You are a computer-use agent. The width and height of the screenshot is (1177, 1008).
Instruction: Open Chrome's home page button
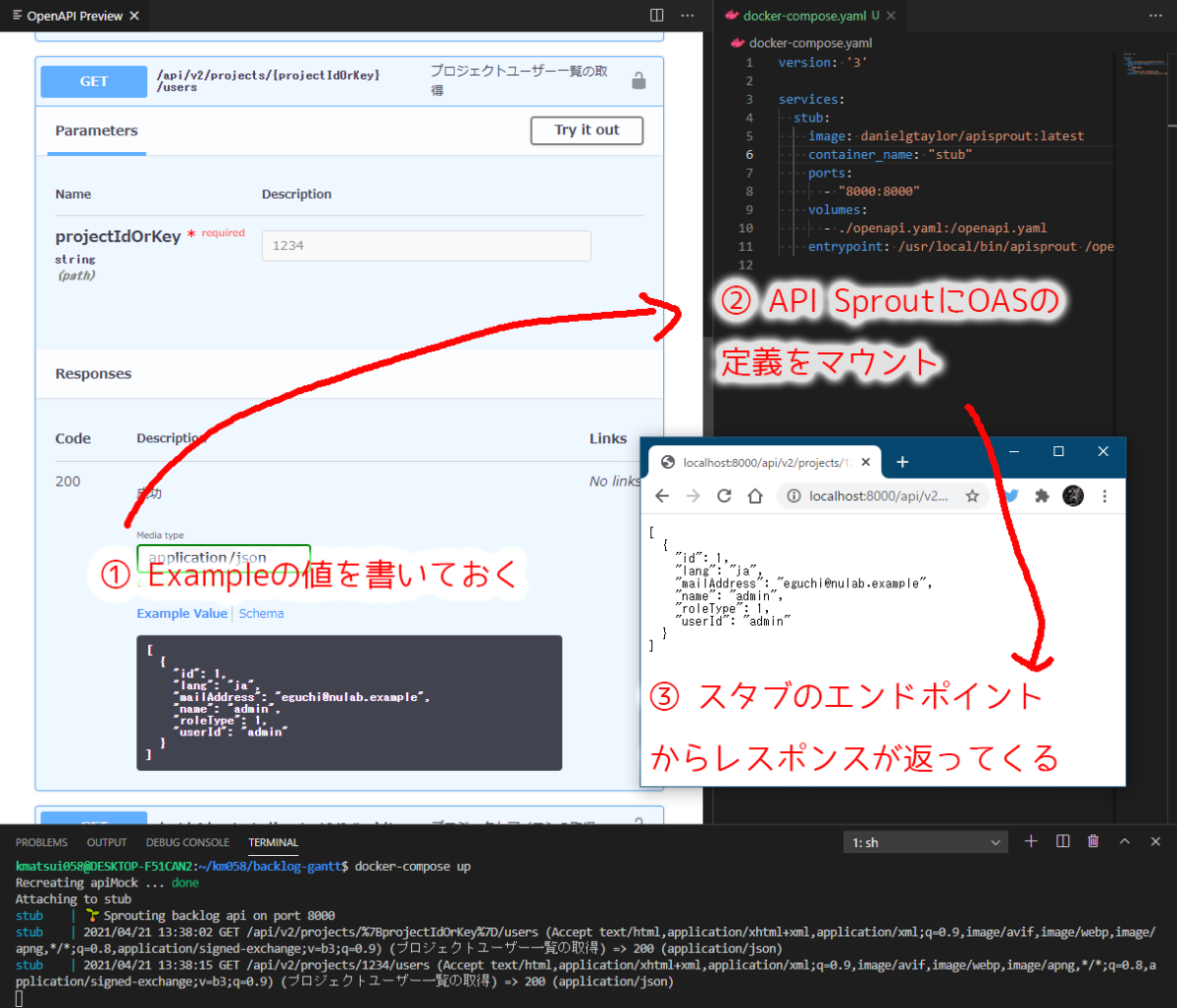[755, 496]
